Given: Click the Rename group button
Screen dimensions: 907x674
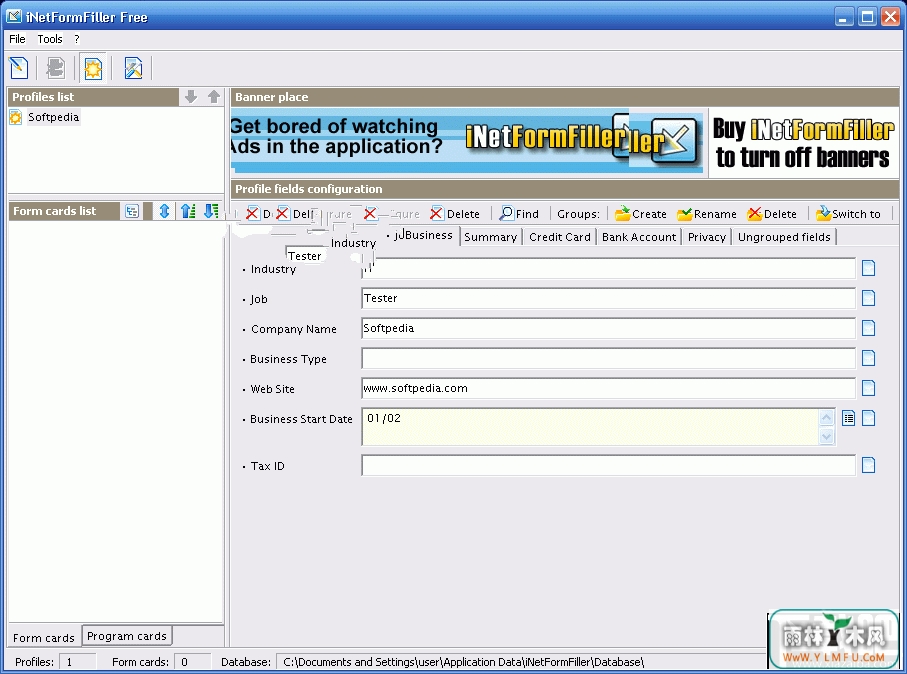Looking at the screenshot, I should tap(707, 214).
